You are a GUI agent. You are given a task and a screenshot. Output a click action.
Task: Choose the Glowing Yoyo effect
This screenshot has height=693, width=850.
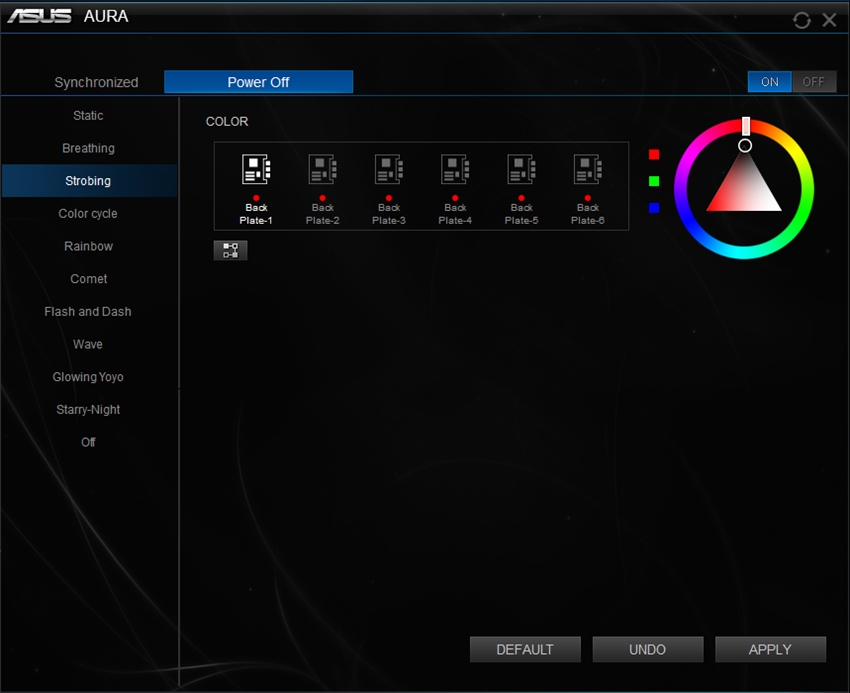coord(88,377)
